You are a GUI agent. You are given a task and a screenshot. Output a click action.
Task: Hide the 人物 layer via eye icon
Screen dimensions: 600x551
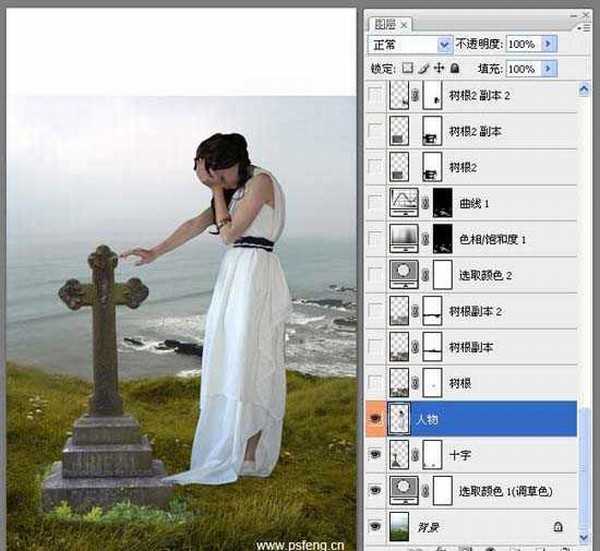coord(375,419)
